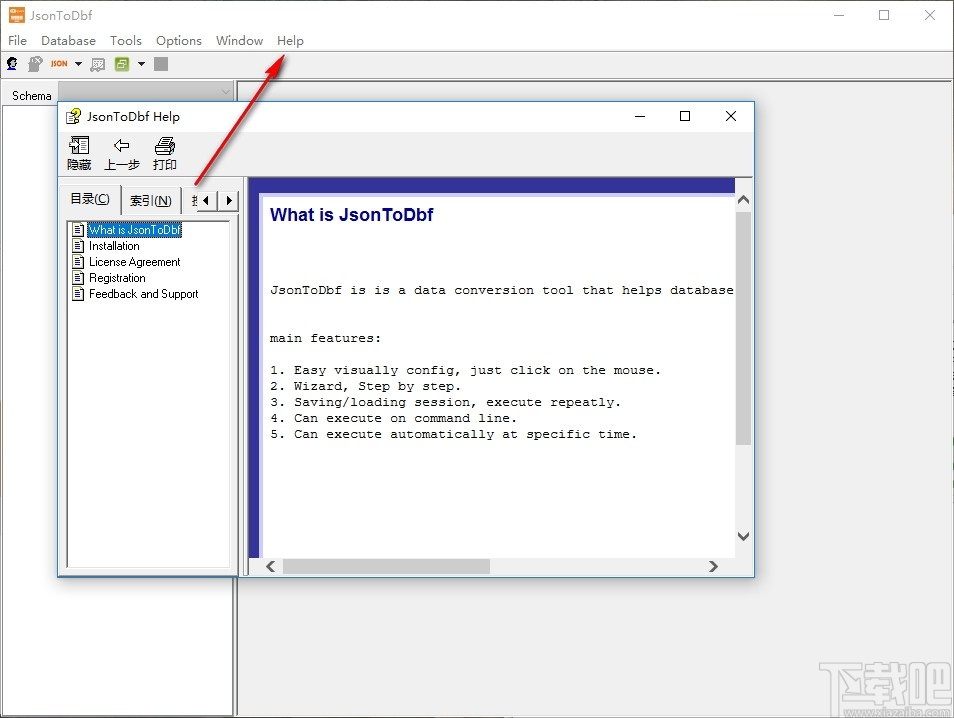The width and height of the screenshot is (954, 718).
Task: Open the Help menu
Action: (x=290, y=40)
